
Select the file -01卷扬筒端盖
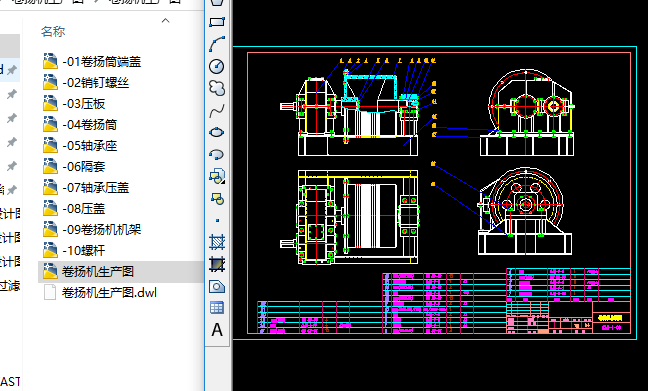point(92,62)
